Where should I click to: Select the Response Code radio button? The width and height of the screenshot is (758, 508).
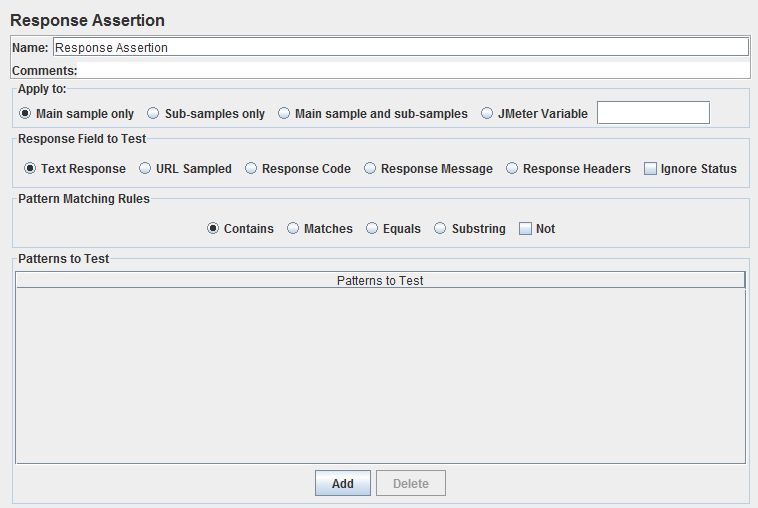[x=251, y=169]
